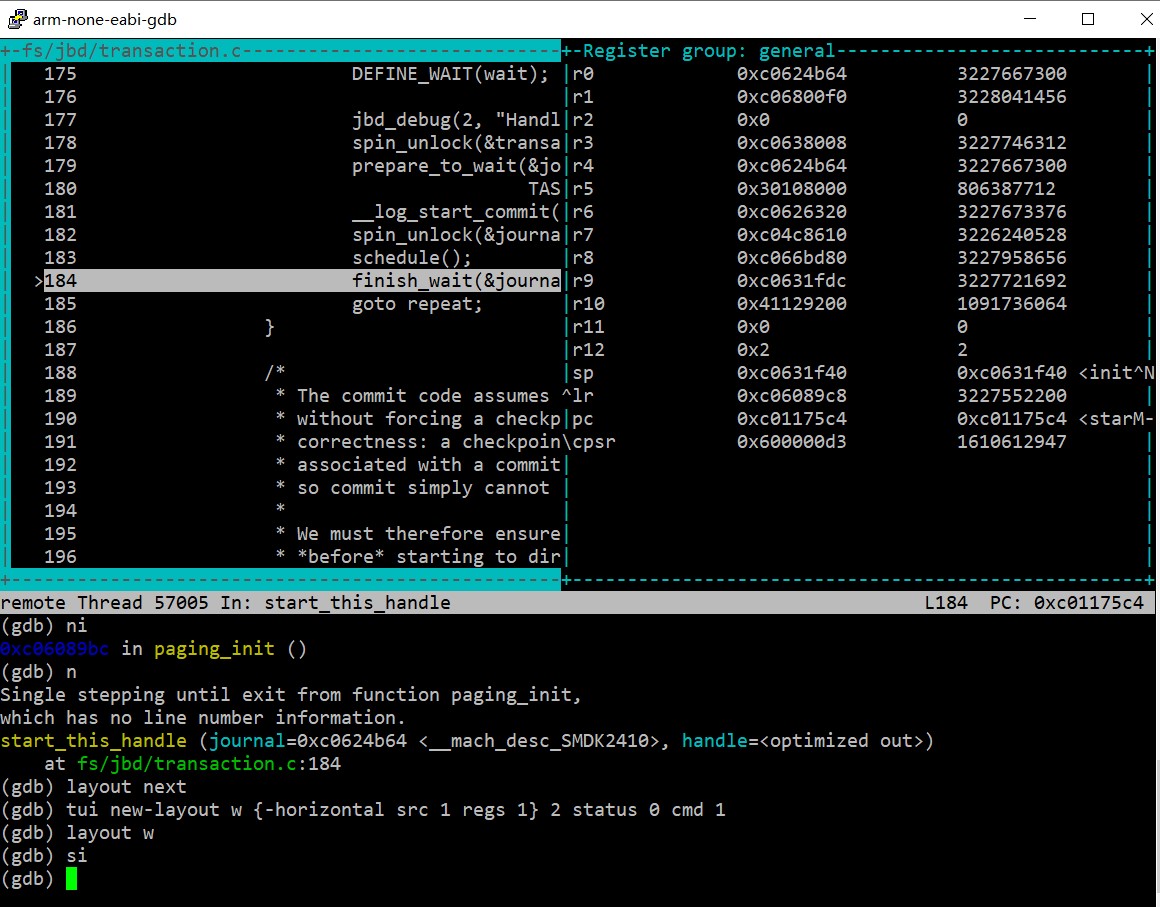Click line 193 comment 'so commit simply cannot'

pos(422,487)
